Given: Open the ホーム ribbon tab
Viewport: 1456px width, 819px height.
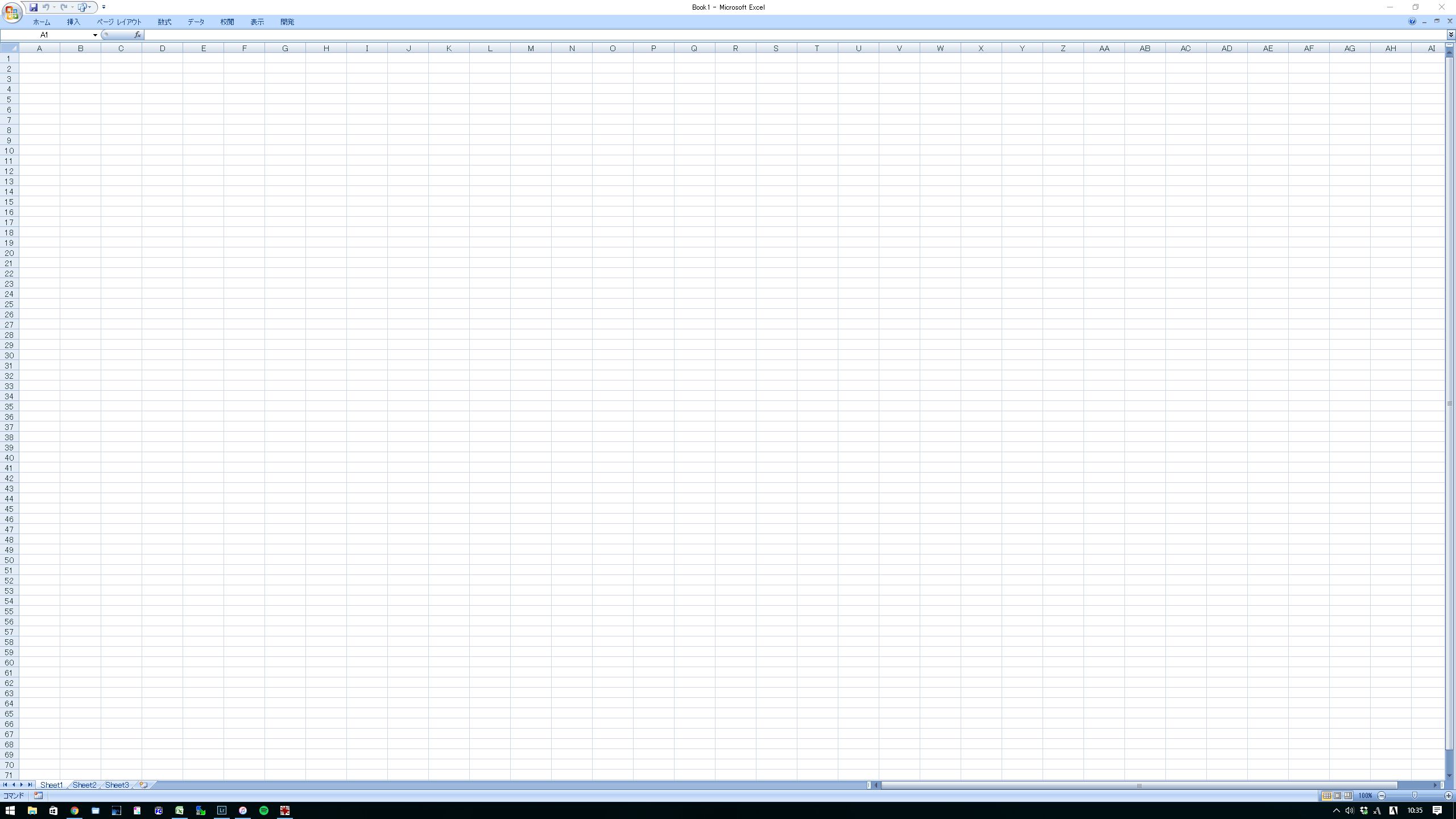Looking at the screenshot, I should pos(42,22).
